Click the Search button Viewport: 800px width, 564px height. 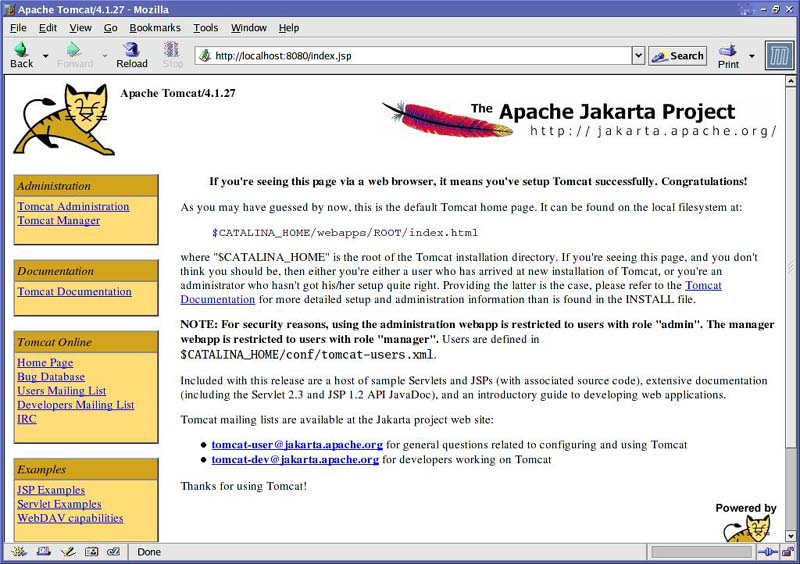tap(678, 56)
